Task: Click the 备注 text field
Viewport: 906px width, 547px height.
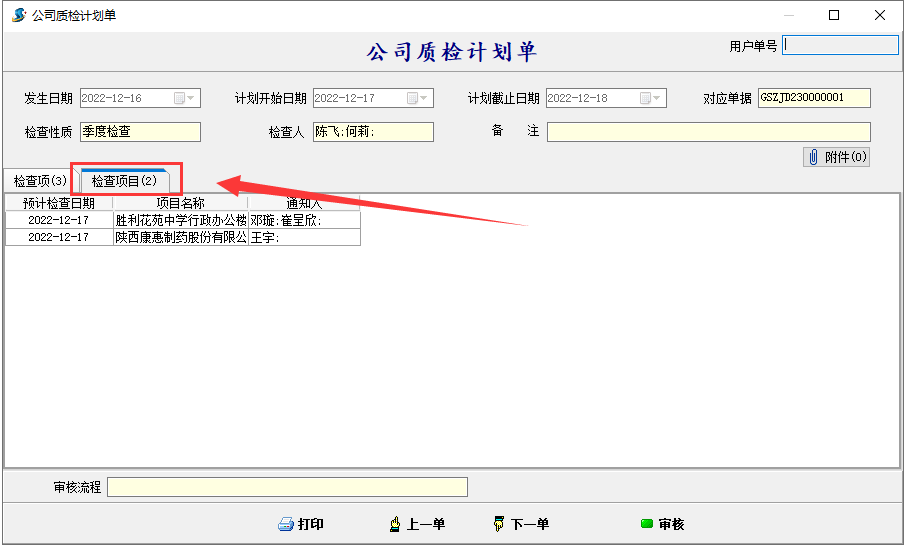Action: tap(708, 132)
